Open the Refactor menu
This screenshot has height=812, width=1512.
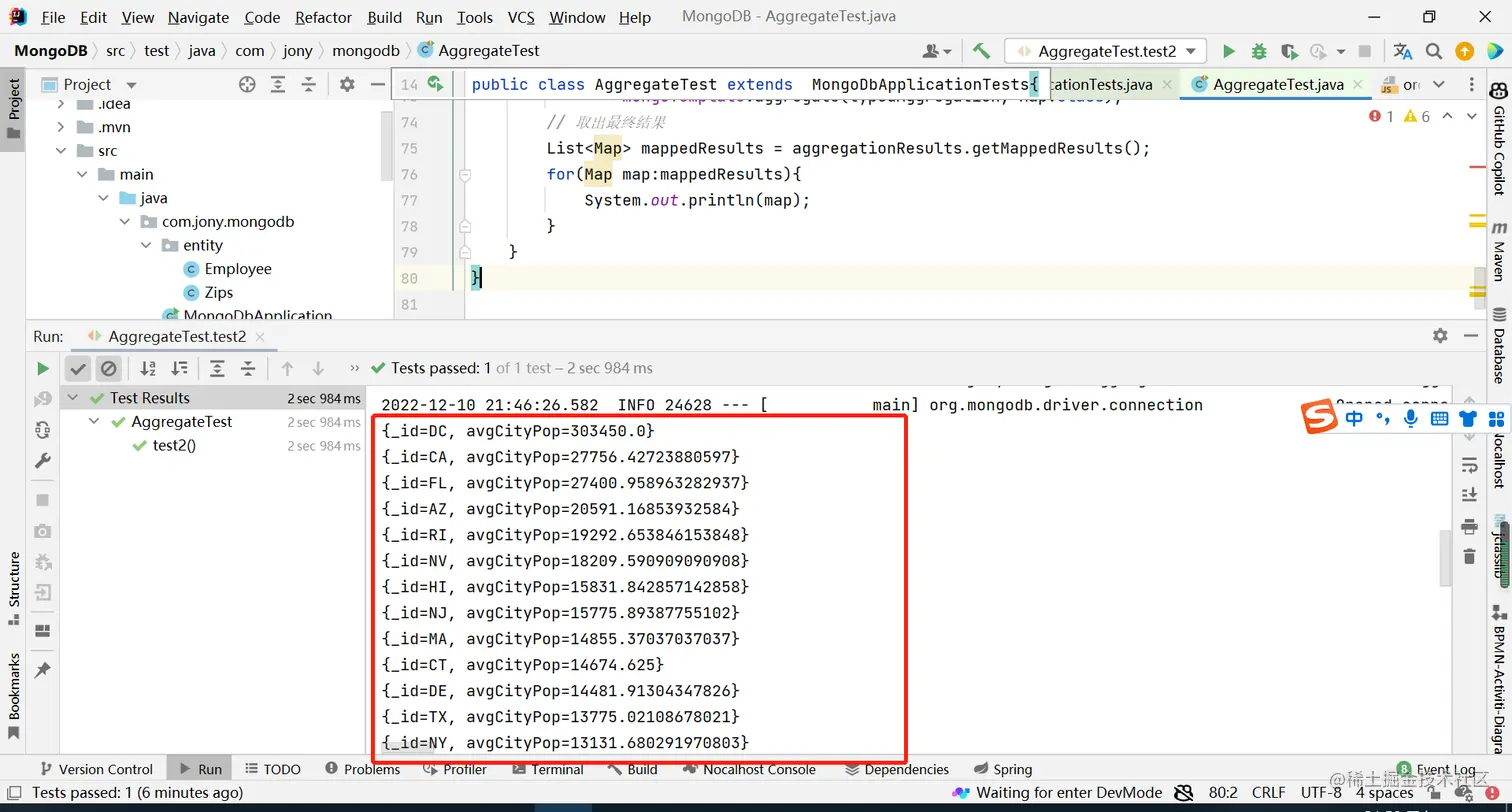[x=323, y=17]
